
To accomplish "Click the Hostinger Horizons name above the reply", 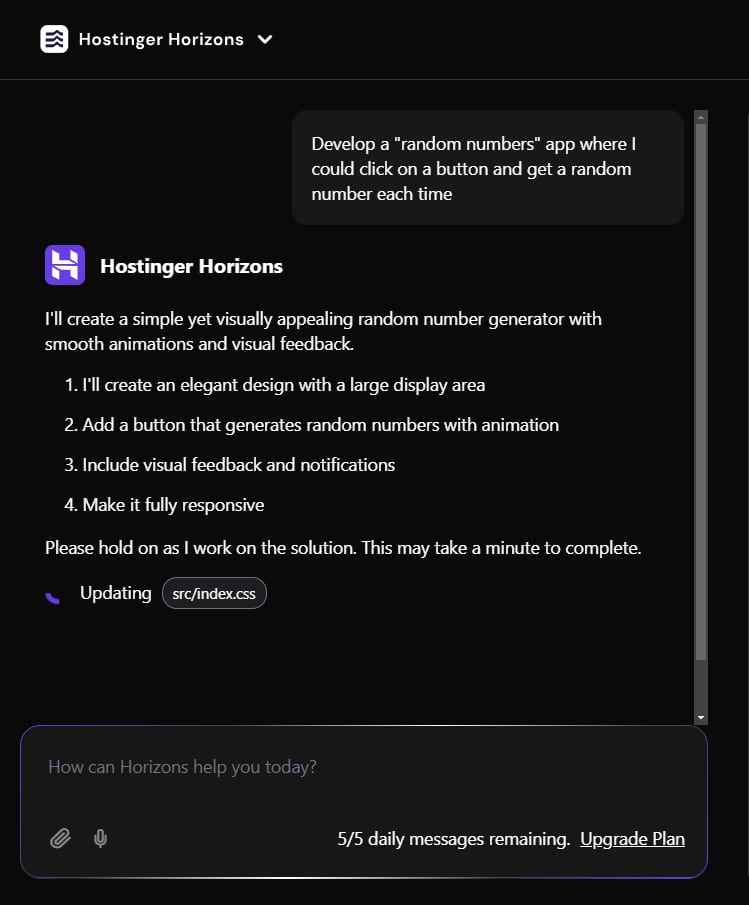I will pos(191,266).
